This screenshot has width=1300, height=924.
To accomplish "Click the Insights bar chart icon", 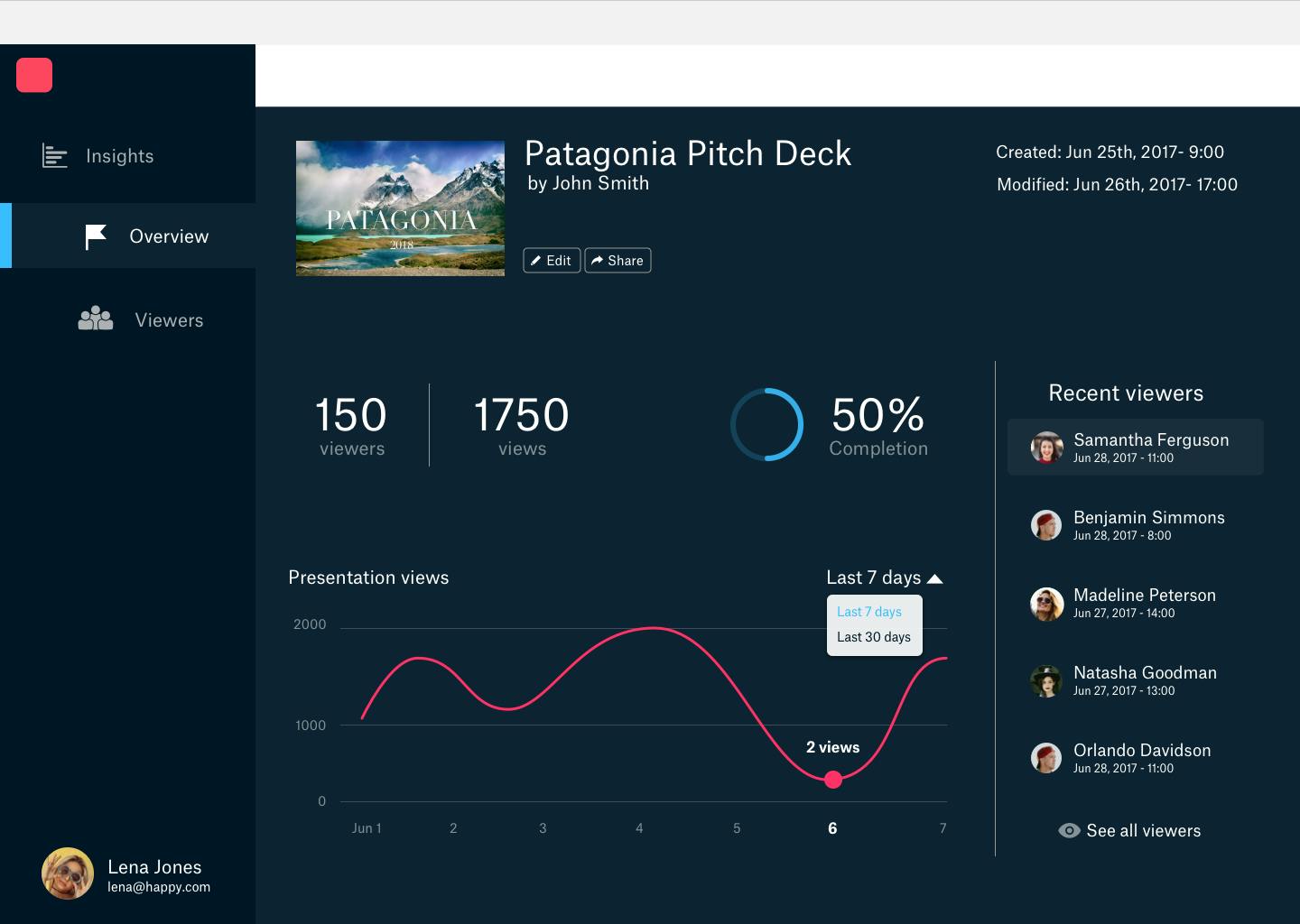I will pos(55,156).
